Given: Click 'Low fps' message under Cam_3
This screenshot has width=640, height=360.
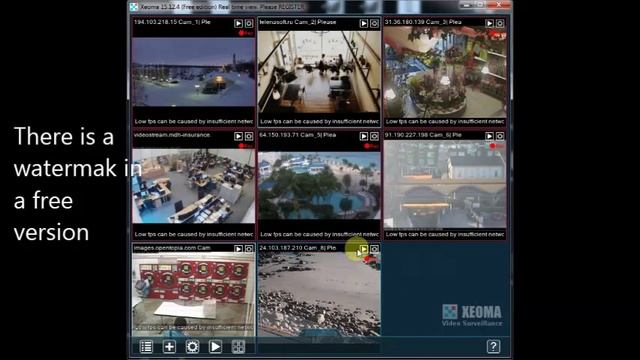Looking at the screenshot, I should pos(445,122).
